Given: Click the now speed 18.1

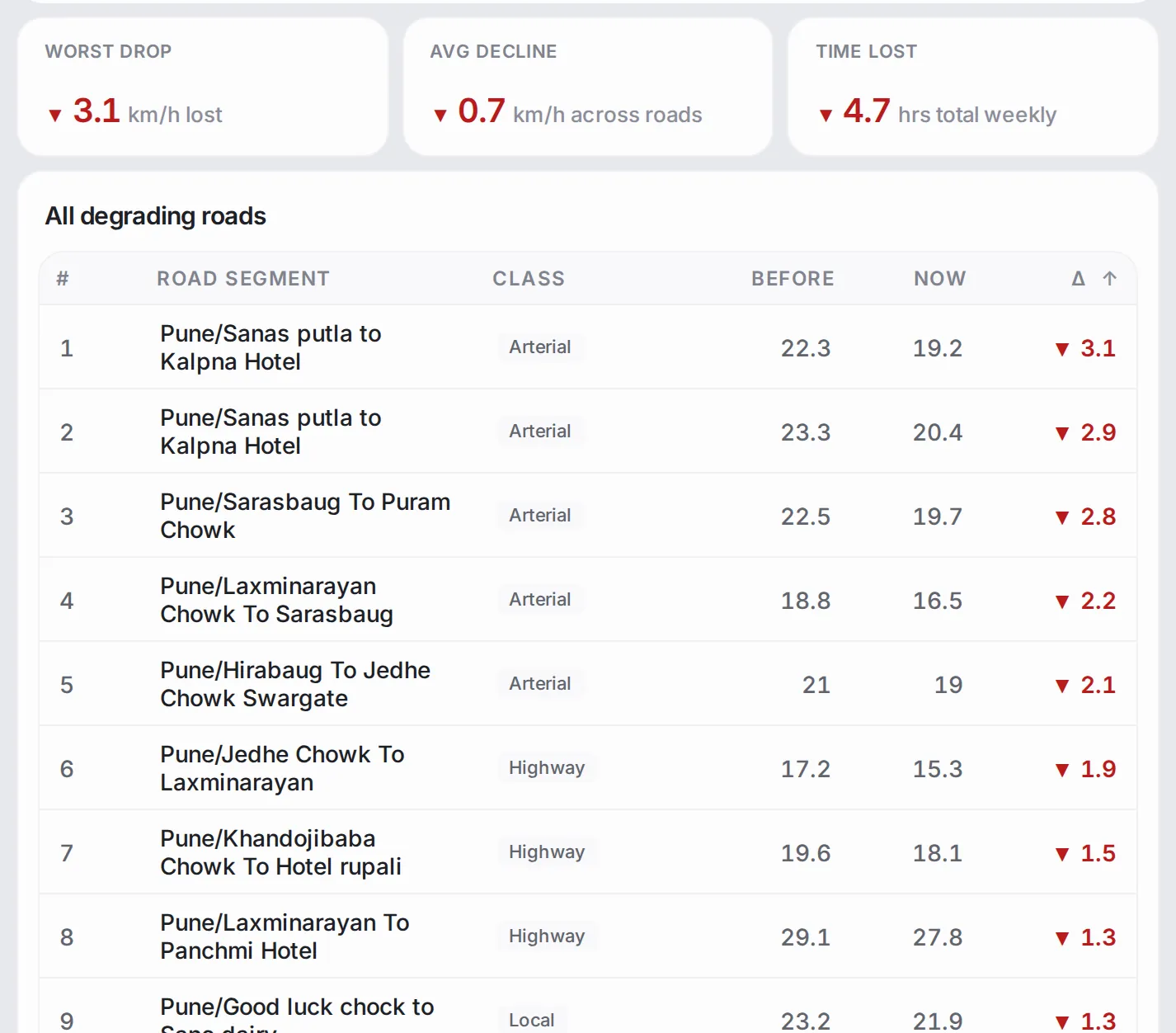Looking at the screenshot, I should tap(938, 853).
